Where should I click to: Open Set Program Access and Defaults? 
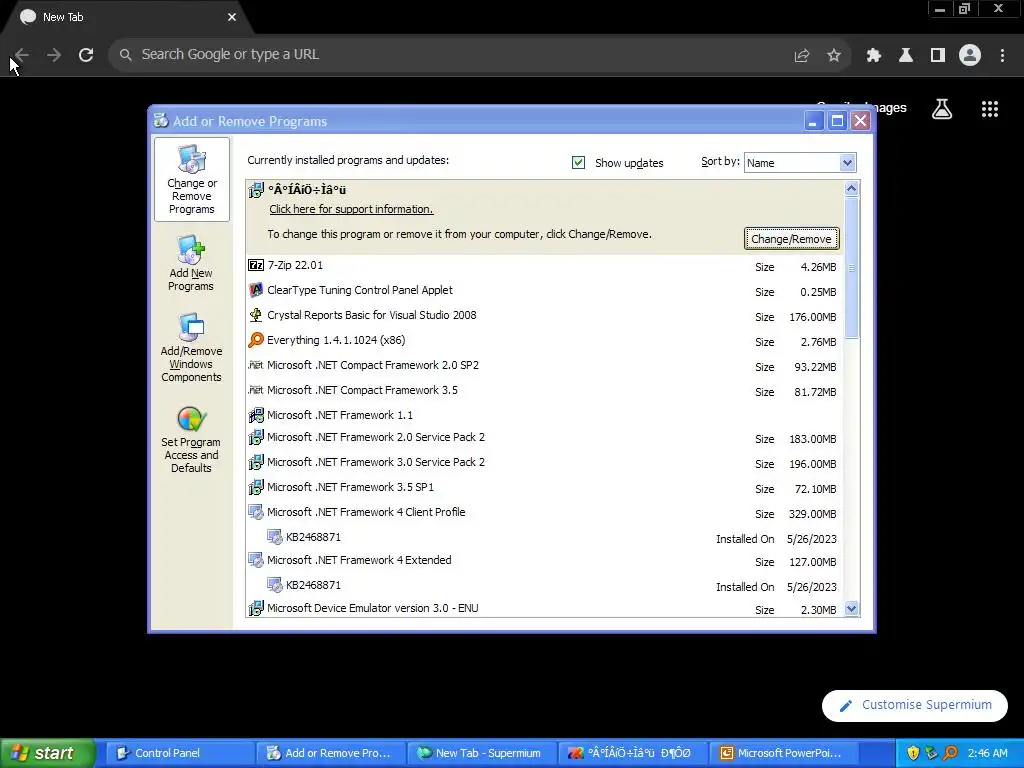pyautogui.click(x=191, y=439)
